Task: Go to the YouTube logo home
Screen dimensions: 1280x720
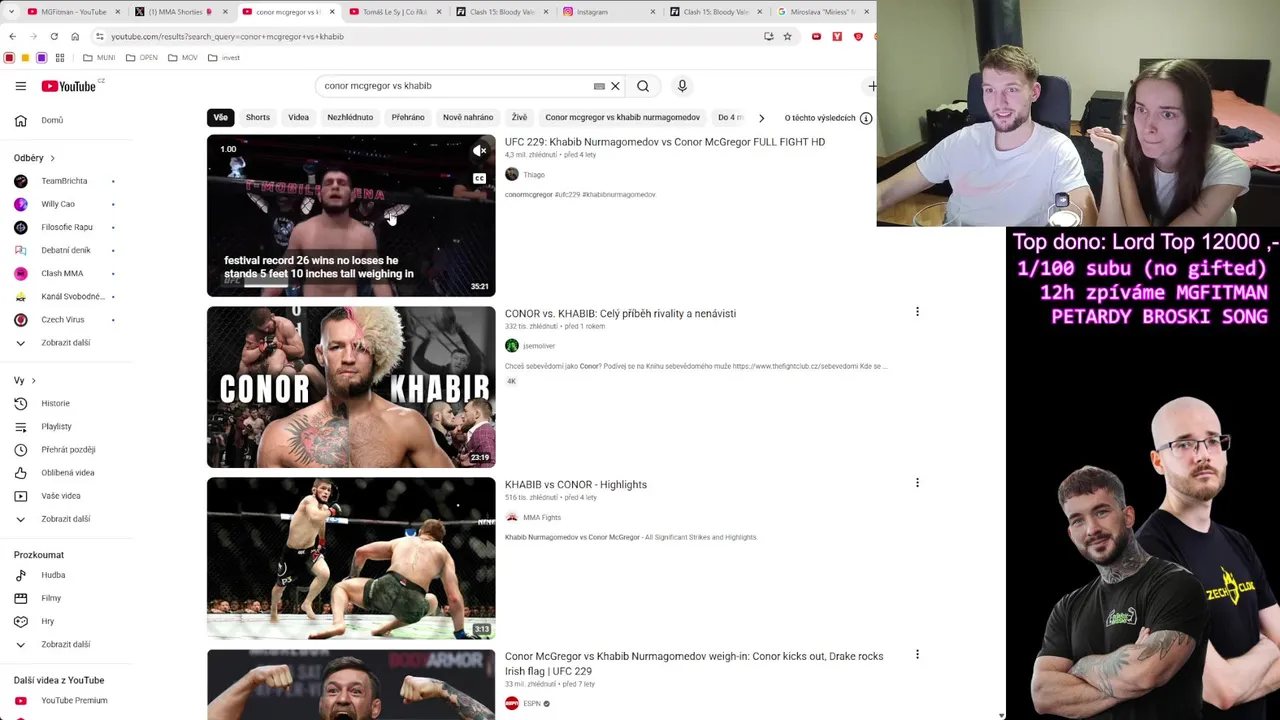Action: click(68, 86)
